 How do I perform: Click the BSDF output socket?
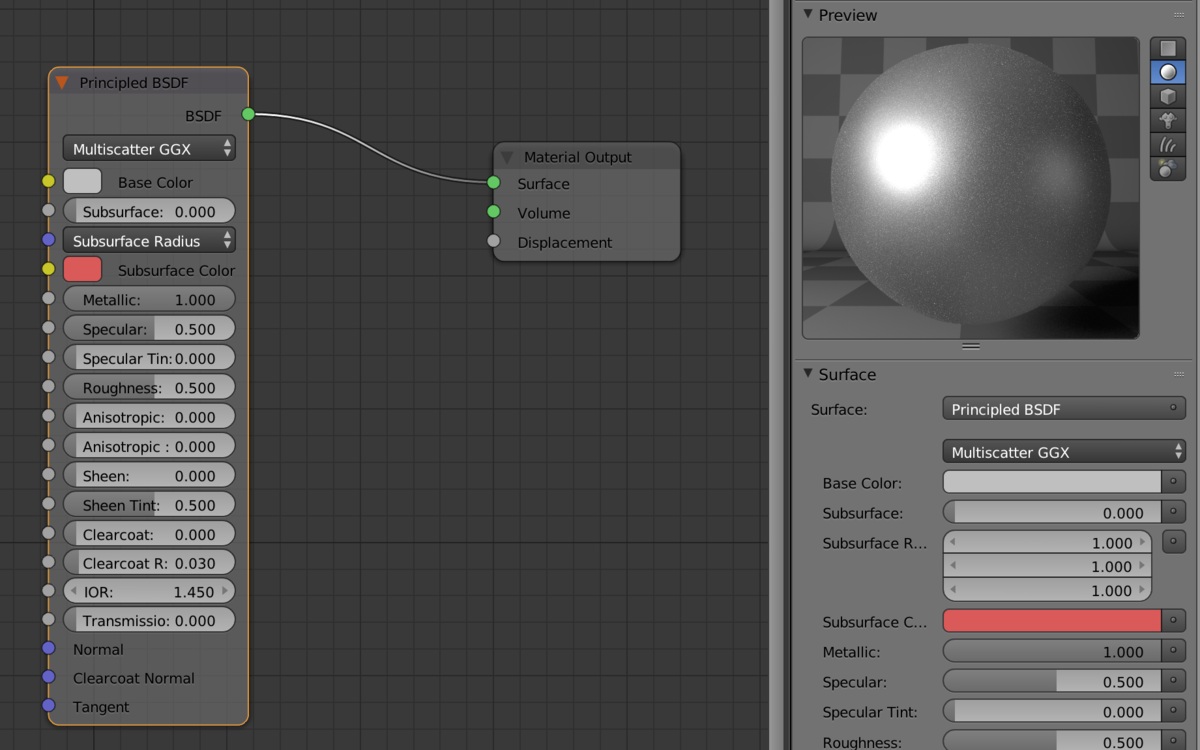click(248, 114)
